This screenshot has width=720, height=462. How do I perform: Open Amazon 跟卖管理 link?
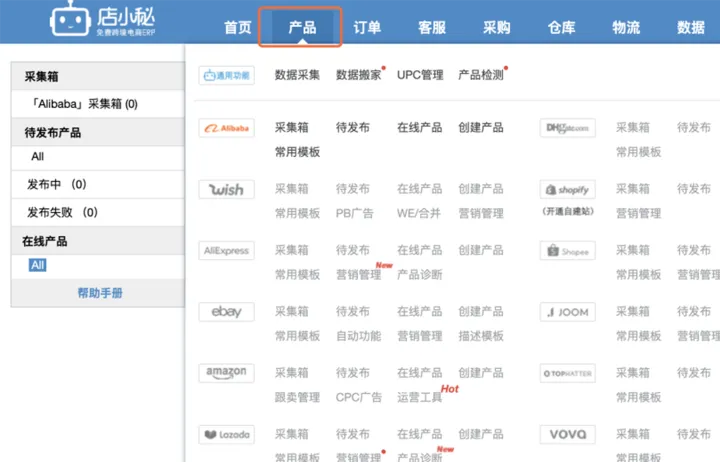(297, 397)
